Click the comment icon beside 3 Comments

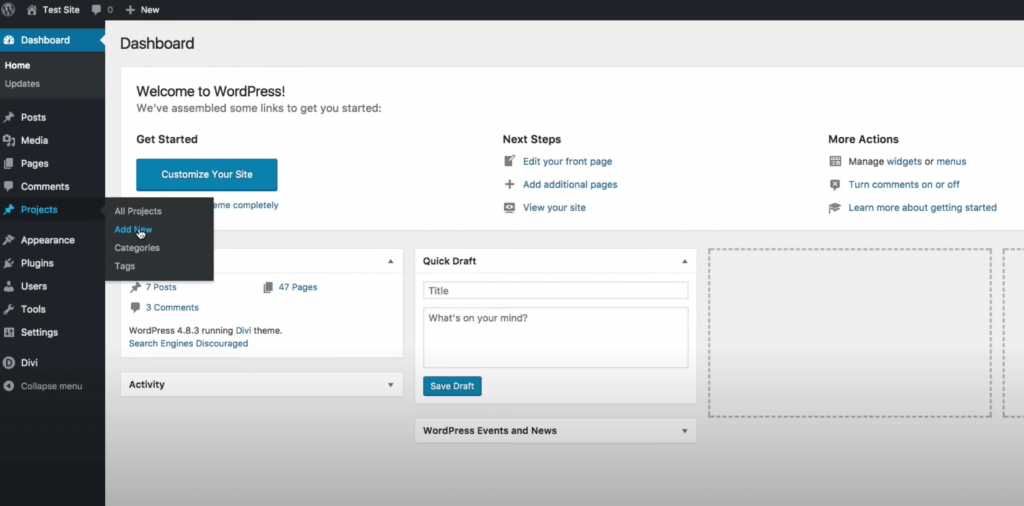(135, 307)
